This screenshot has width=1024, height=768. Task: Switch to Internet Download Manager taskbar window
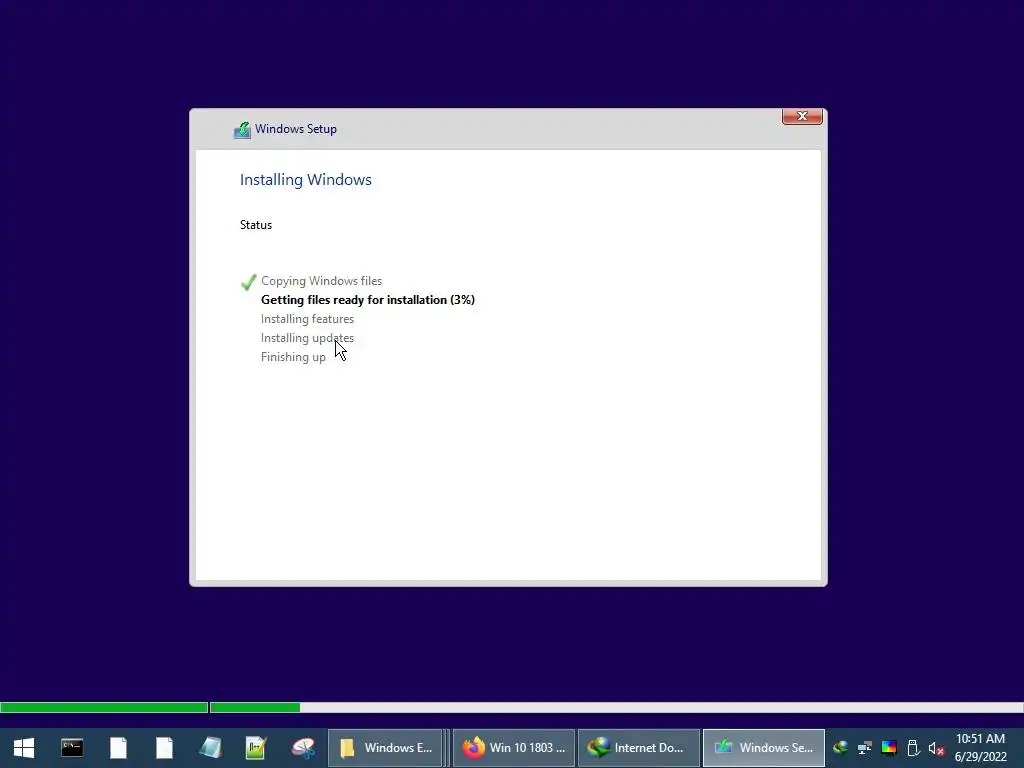coord(639,748)
